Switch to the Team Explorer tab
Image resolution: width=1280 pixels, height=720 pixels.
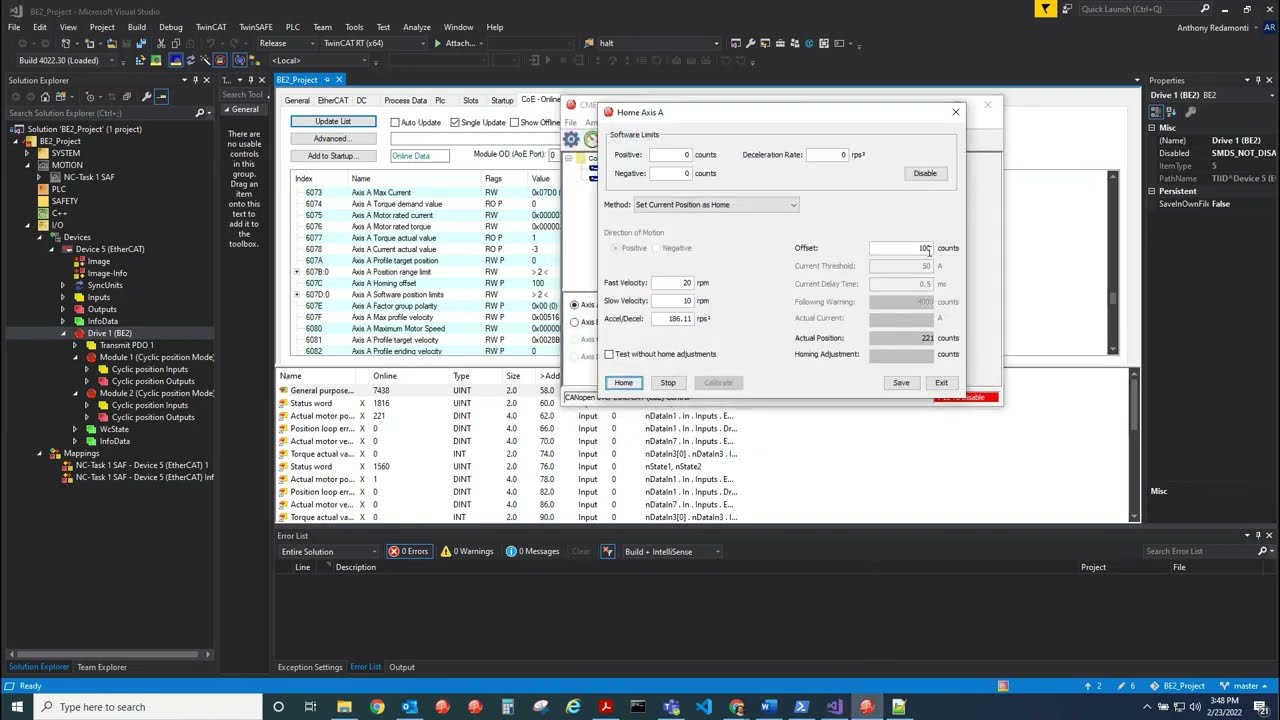(x=102, y=667)
